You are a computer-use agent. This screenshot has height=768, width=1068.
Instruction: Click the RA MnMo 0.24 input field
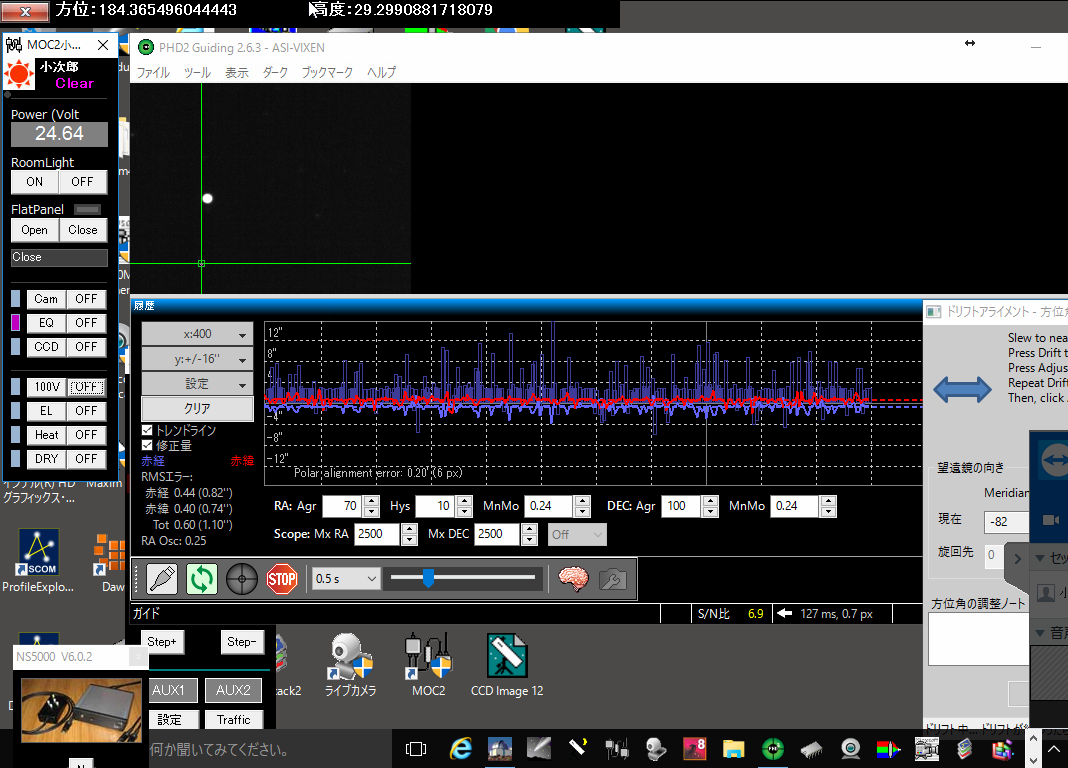pos(550,506)
